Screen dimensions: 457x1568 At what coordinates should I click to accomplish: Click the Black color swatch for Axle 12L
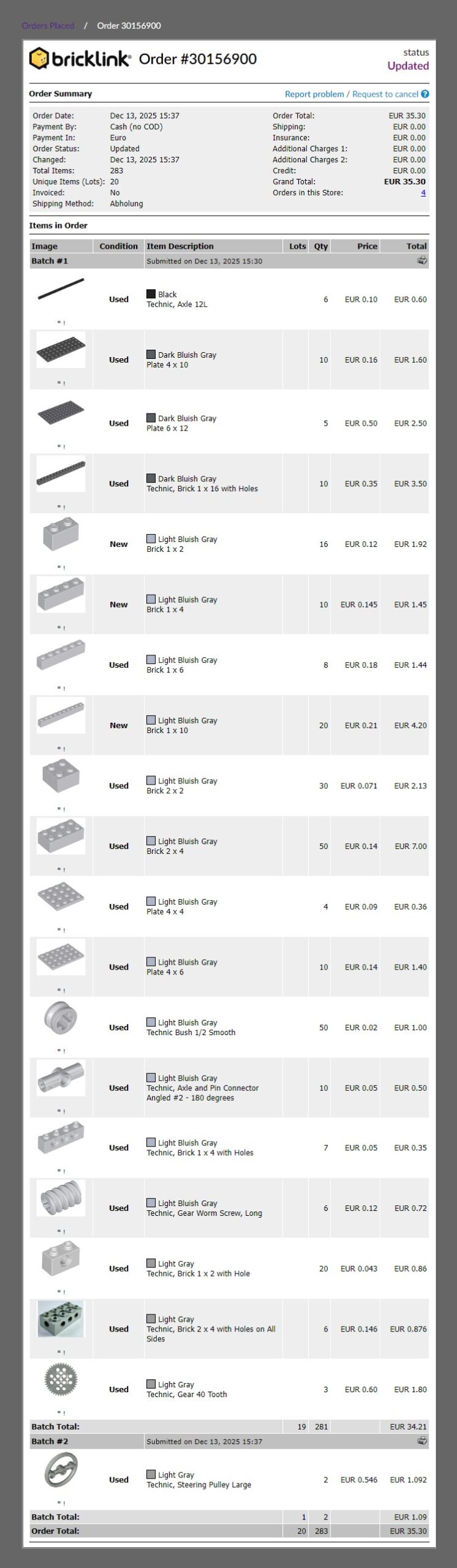pos(151,294)
